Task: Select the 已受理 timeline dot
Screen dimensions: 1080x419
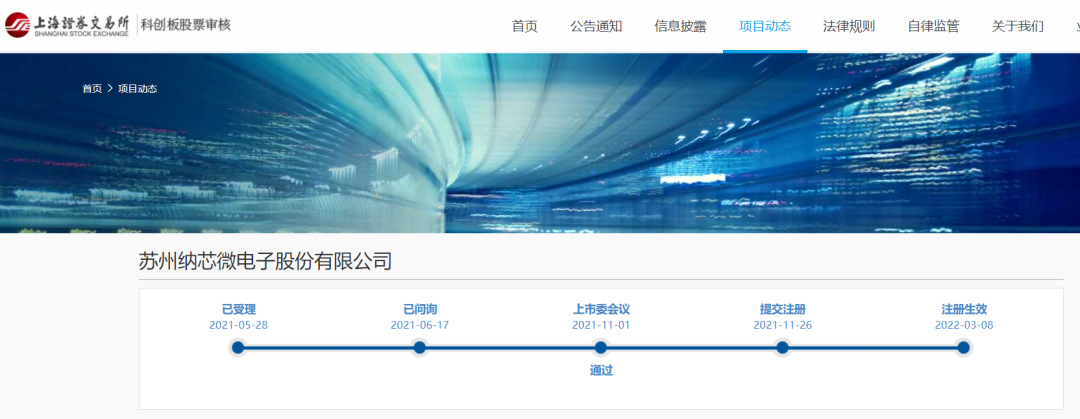Action: pyautogui.click(x=238, y=348)
